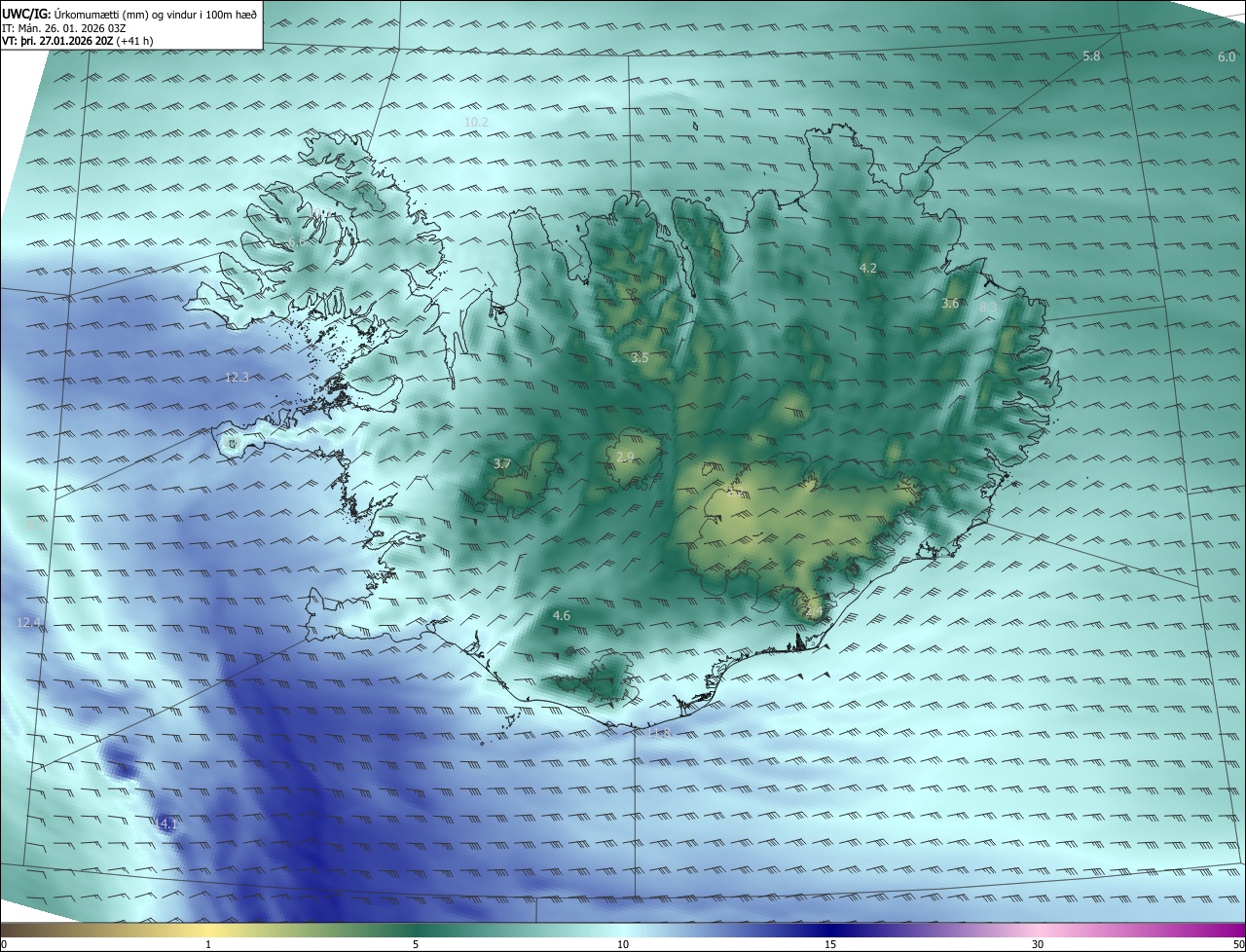Screen dimensions: 1246x952
Task: Select the '12.3' value label
Action: [237, 378]
